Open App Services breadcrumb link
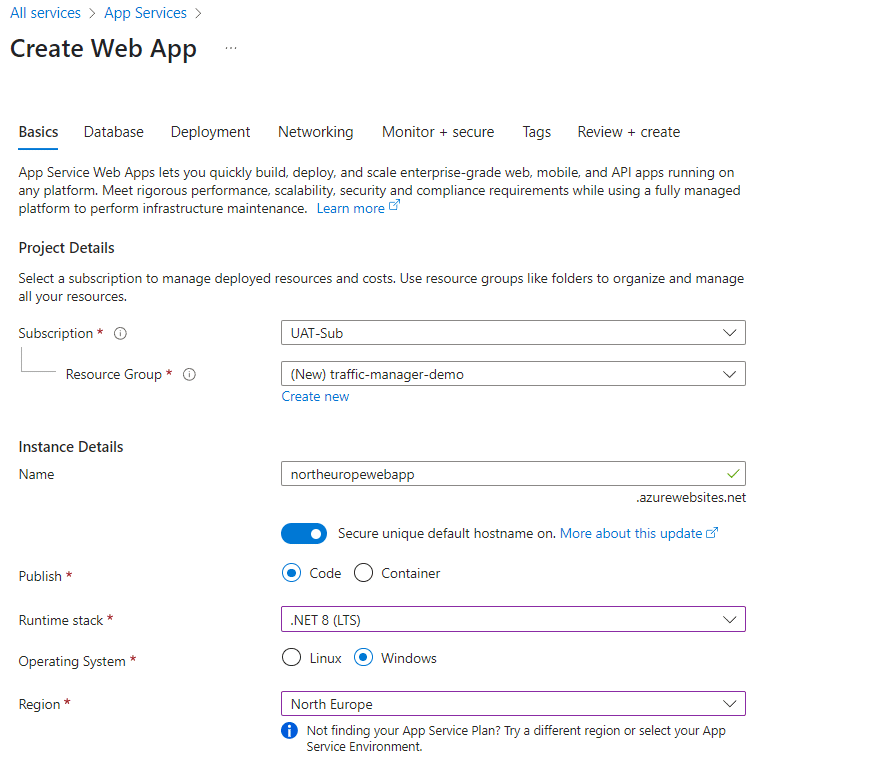The height and width of the screenshot is (780, 878). 145,13
